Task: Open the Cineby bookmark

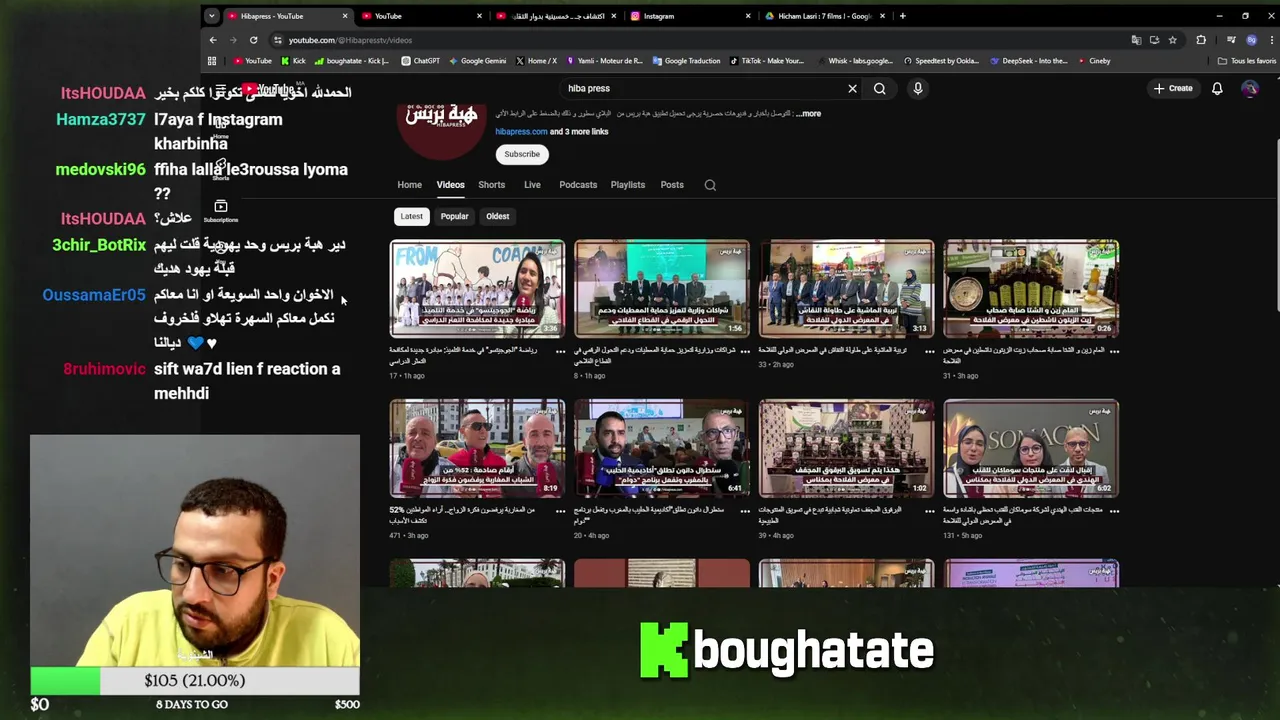Action: pyautogui.click(x=1094, y=61)
